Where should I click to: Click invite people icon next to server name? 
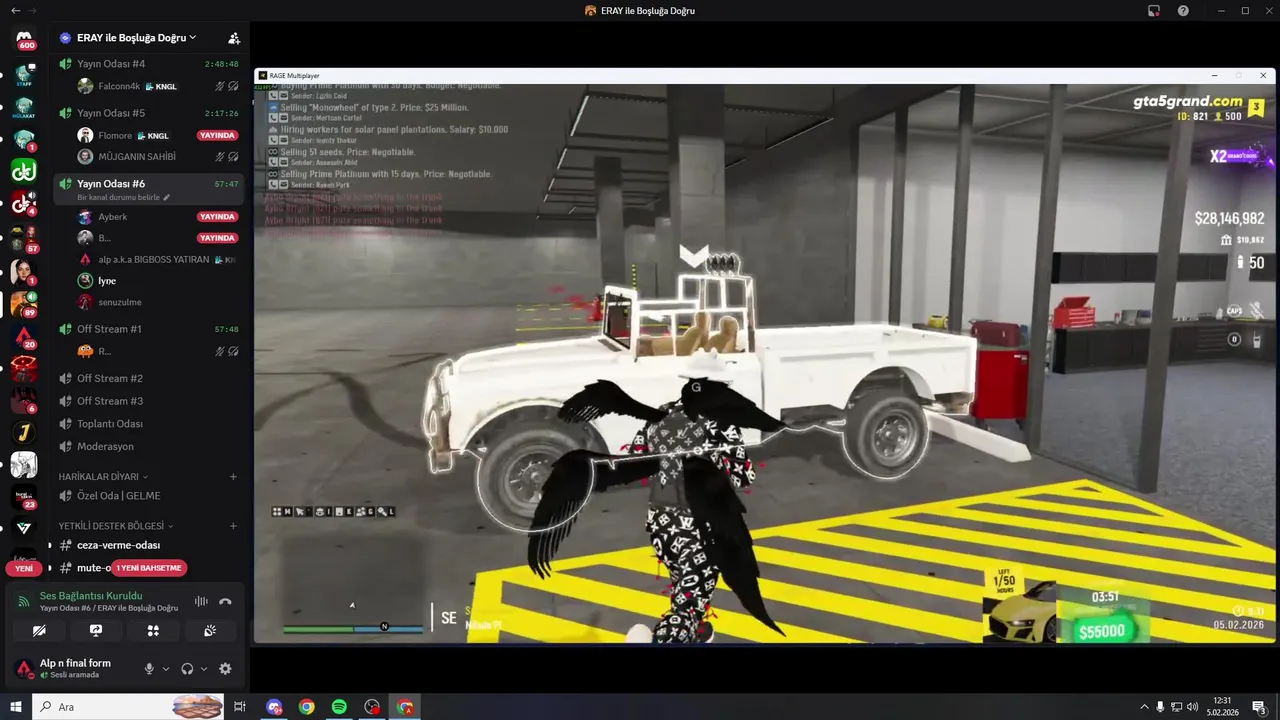click(x=234, y=38)
